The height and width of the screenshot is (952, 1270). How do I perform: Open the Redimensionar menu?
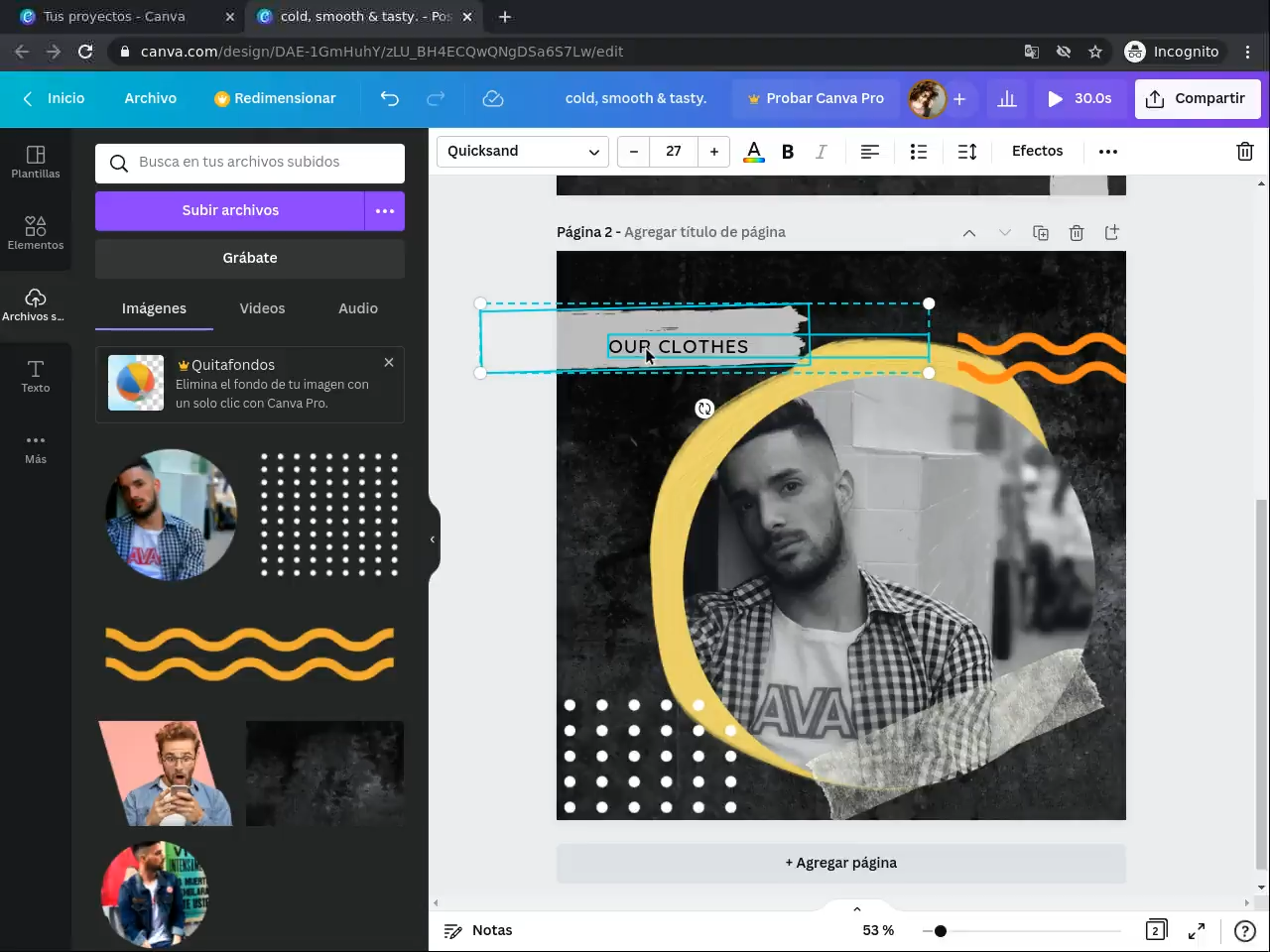275,98
